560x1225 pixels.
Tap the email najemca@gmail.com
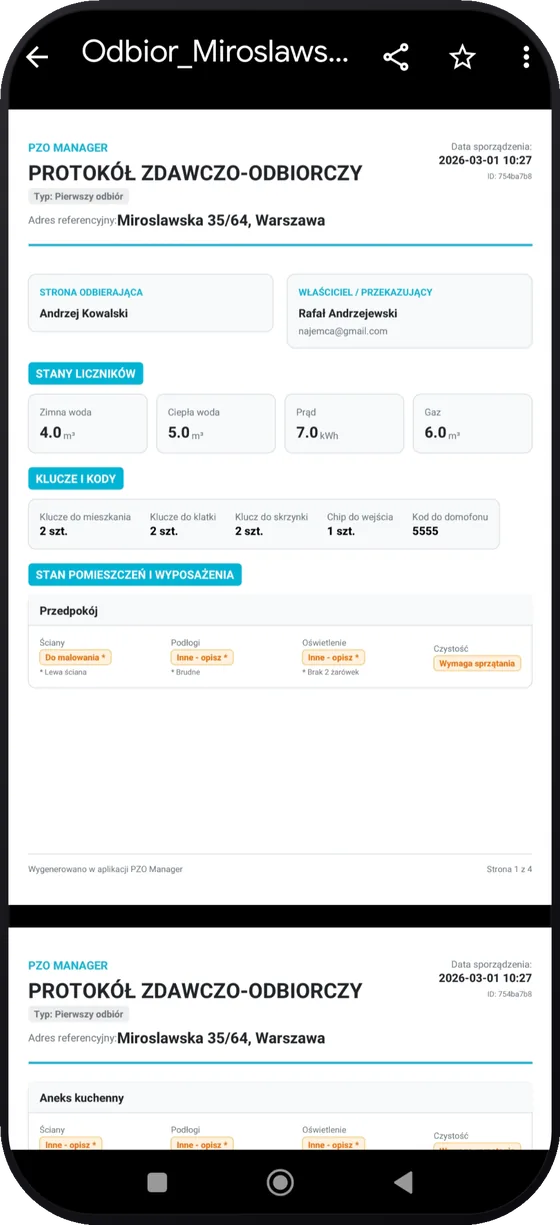343,331
